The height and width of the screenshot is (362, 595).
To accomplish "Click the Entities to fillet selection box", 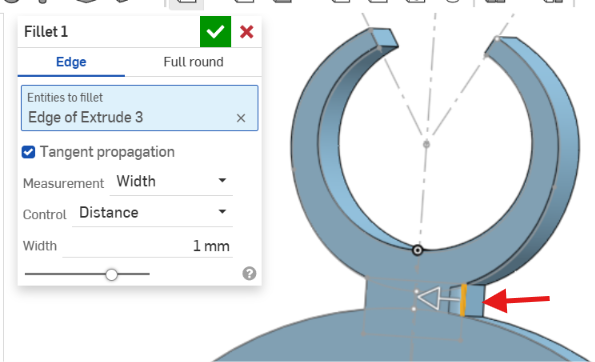I will click(140, 108).
